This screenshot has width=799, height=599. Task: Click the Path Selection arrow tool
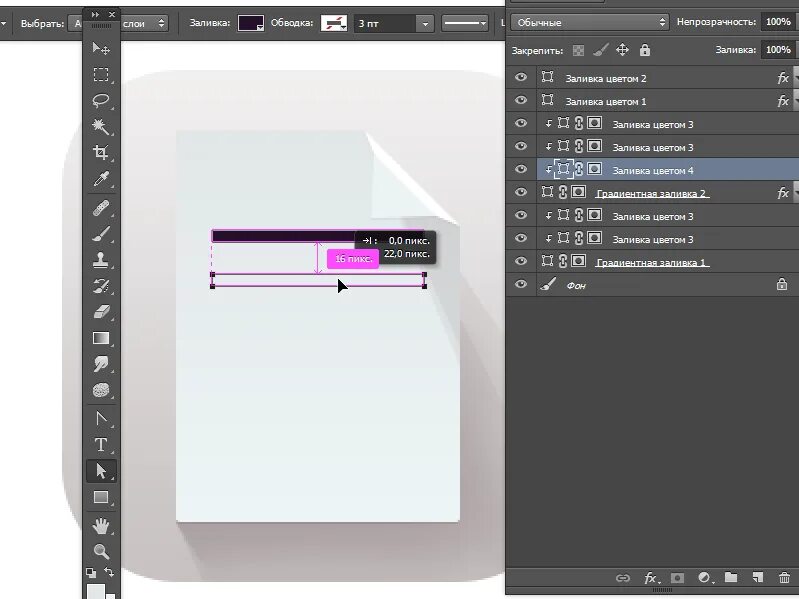101,471
